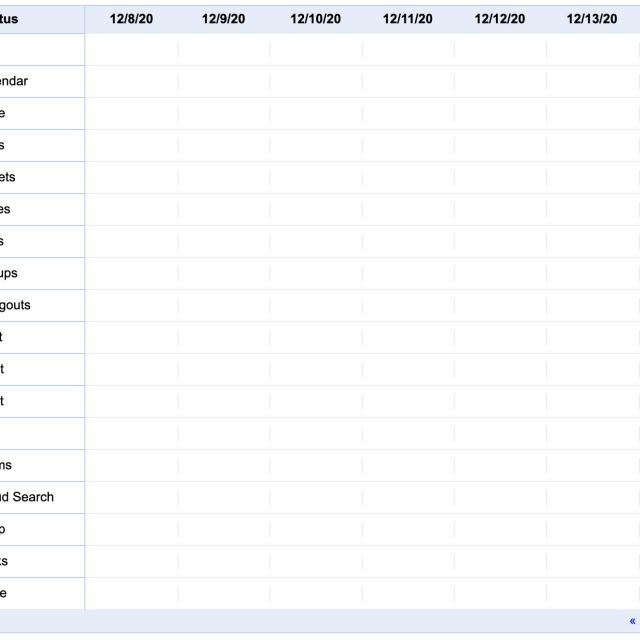Click the 12/13/20 date header
The image size is (640, 640).
(591, 19)
